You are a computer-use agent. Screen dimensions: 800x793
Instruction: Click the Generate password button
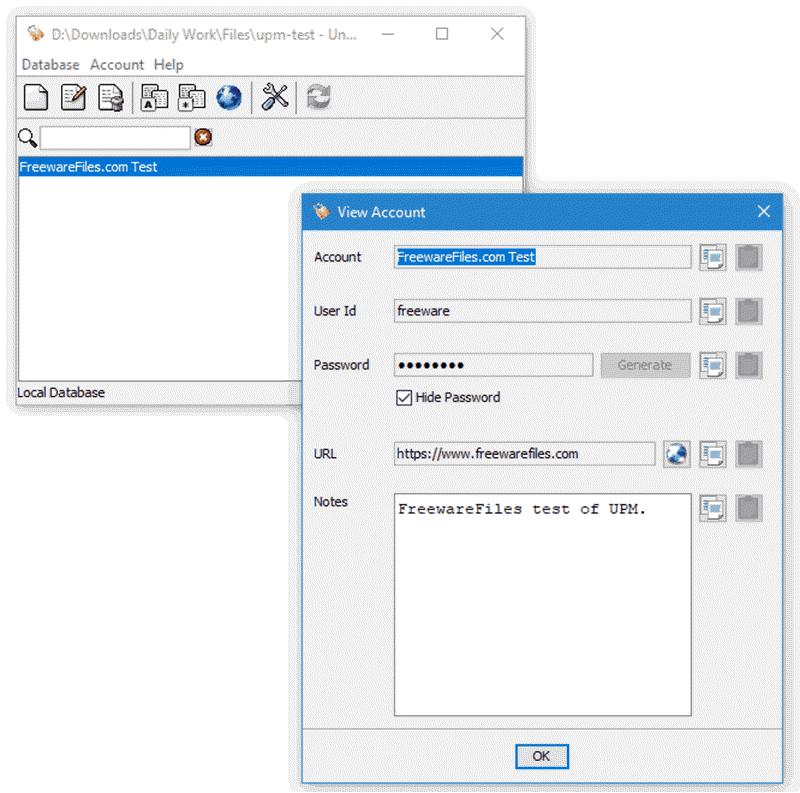point(645,365)
